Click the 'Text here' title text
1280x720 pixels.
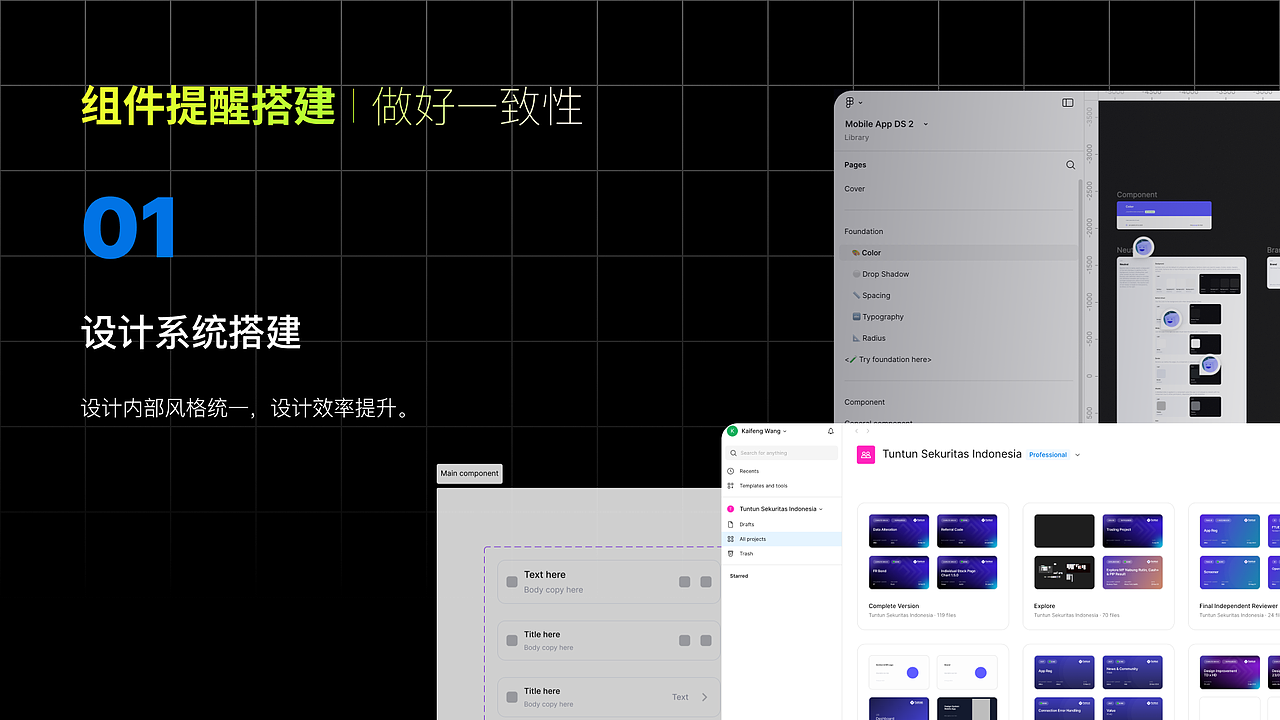point(545,575)
